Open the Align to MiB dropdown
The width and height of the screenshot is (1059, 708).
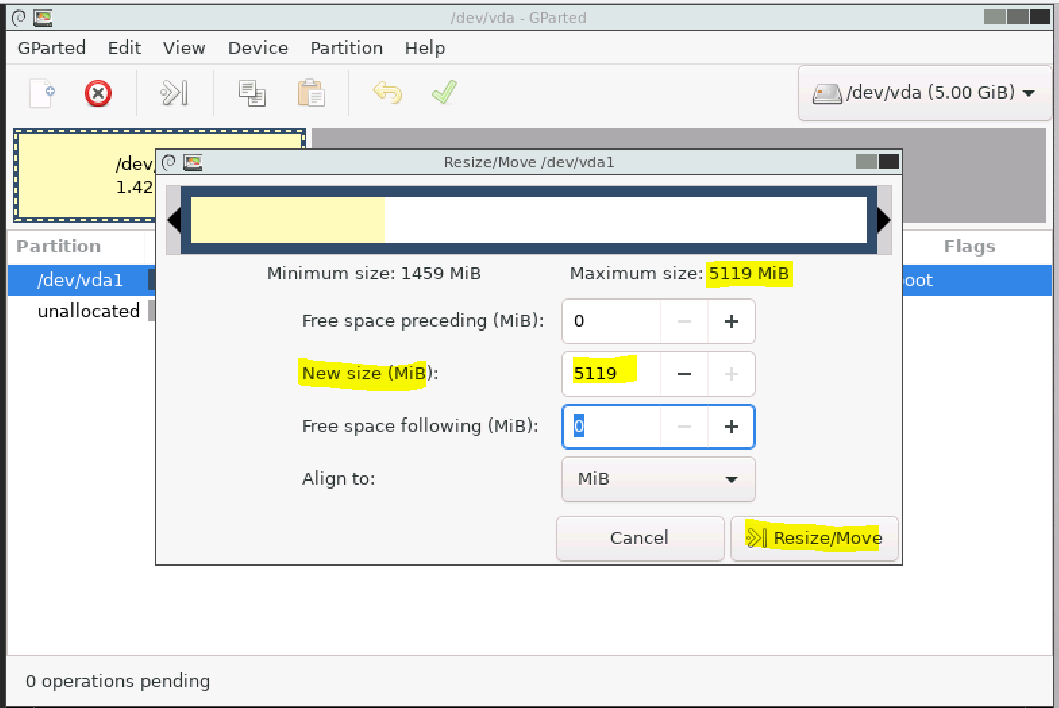pos(658,479)
